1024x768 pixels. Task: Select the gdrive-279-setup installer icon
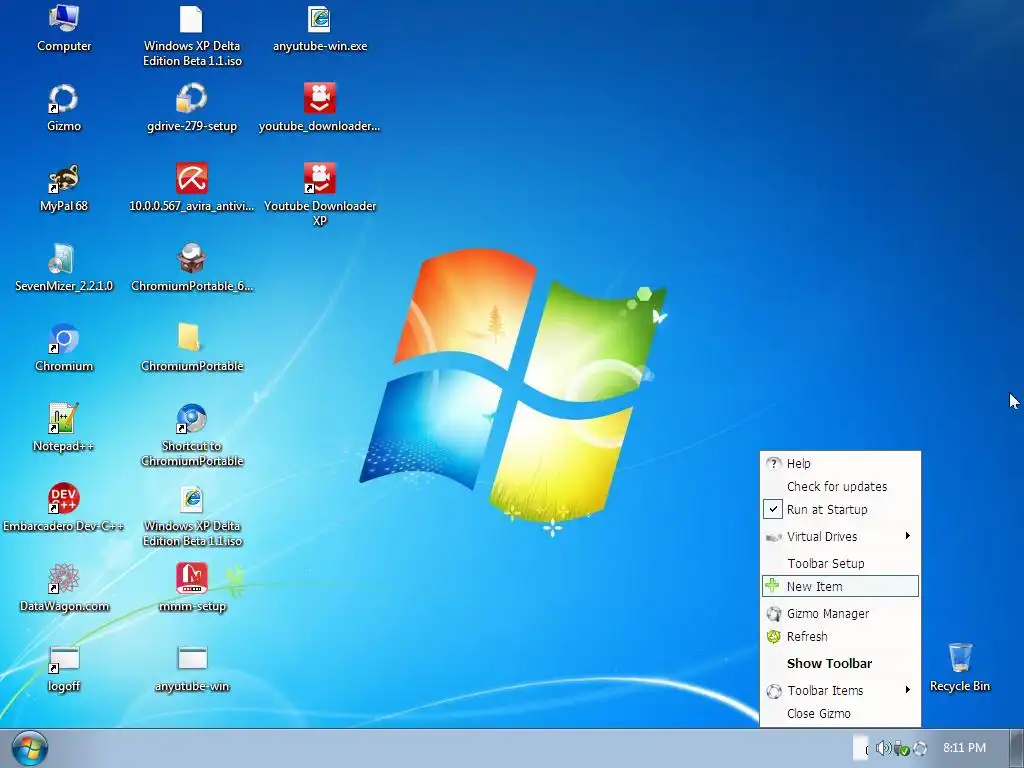(x=191, y=99)
